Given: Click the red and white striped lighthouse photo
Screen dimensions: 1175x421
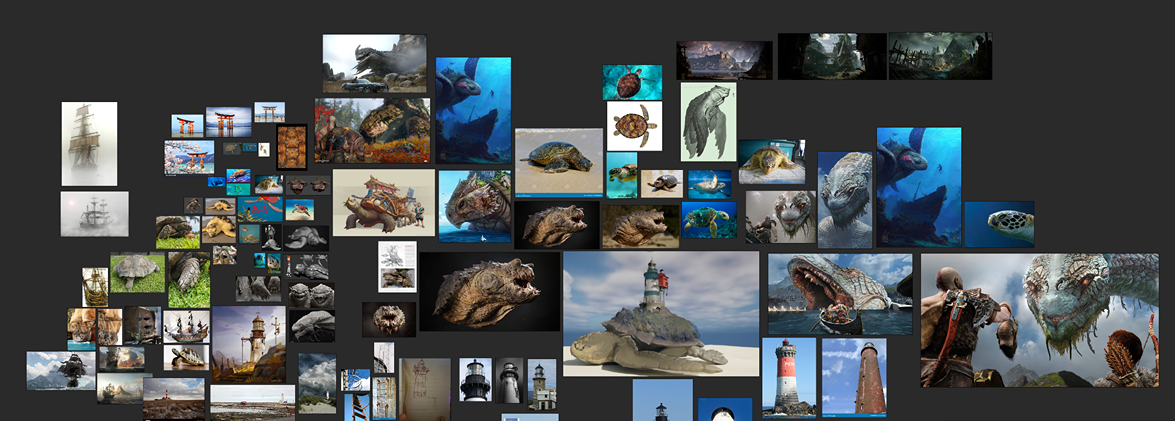Looking at the screenshot, I should 788,378.
